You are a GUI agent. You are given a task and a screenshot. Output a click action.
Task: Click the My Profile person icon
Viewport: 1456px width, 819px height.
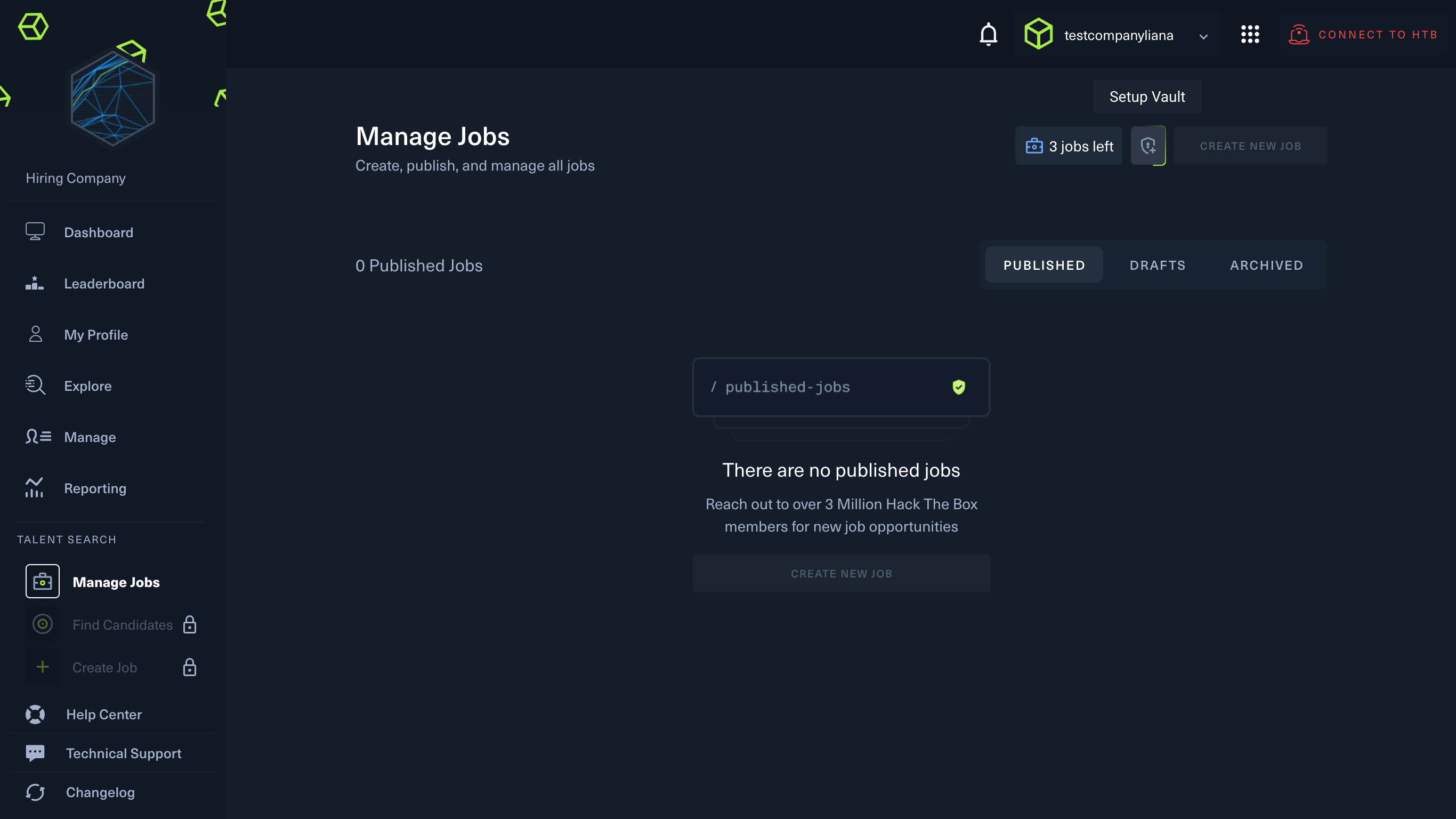click(35, 334)
